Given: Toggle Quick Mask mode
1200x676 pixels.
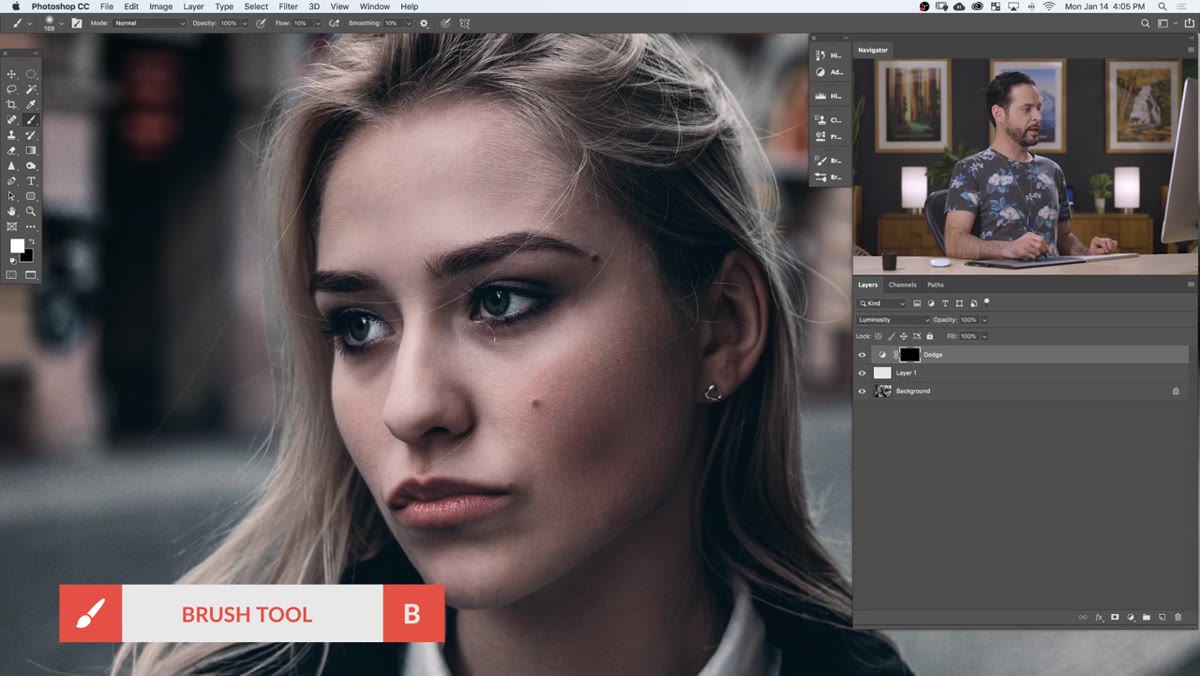Looking at the screenshot, I should [x=12, y=275].
